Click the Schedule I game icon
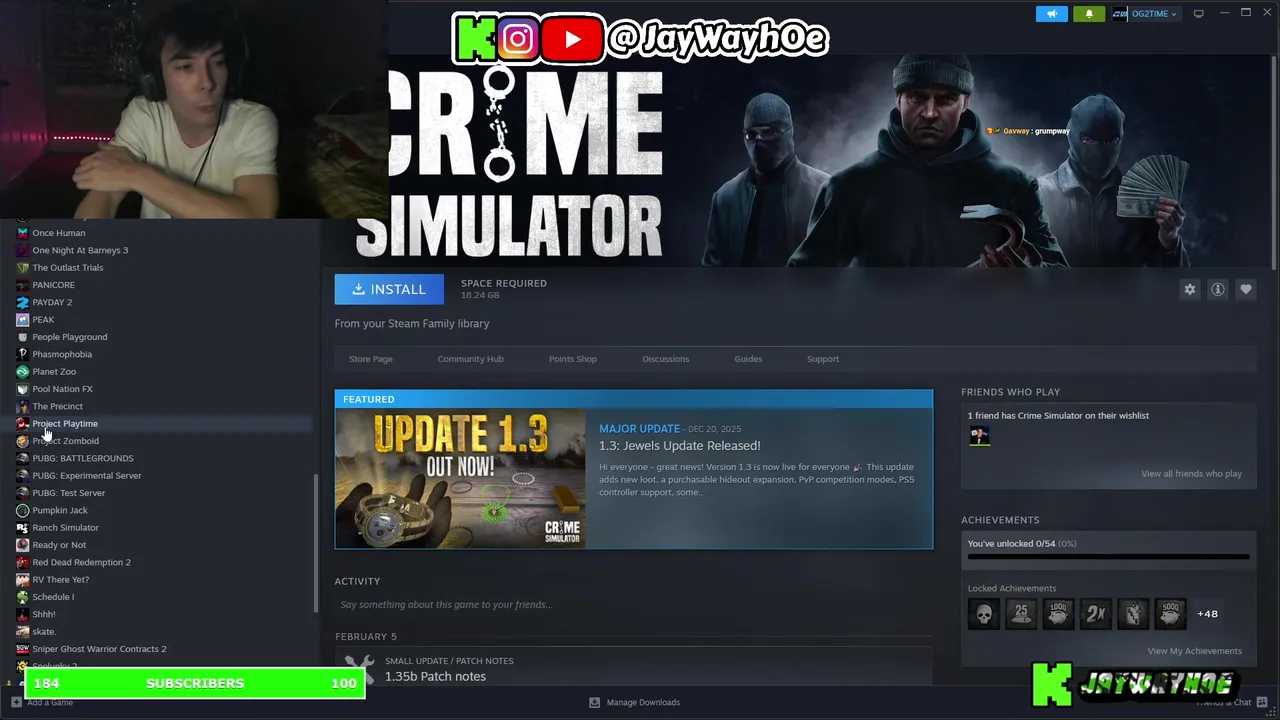The image size is (1280, 720). click(23, 597)
